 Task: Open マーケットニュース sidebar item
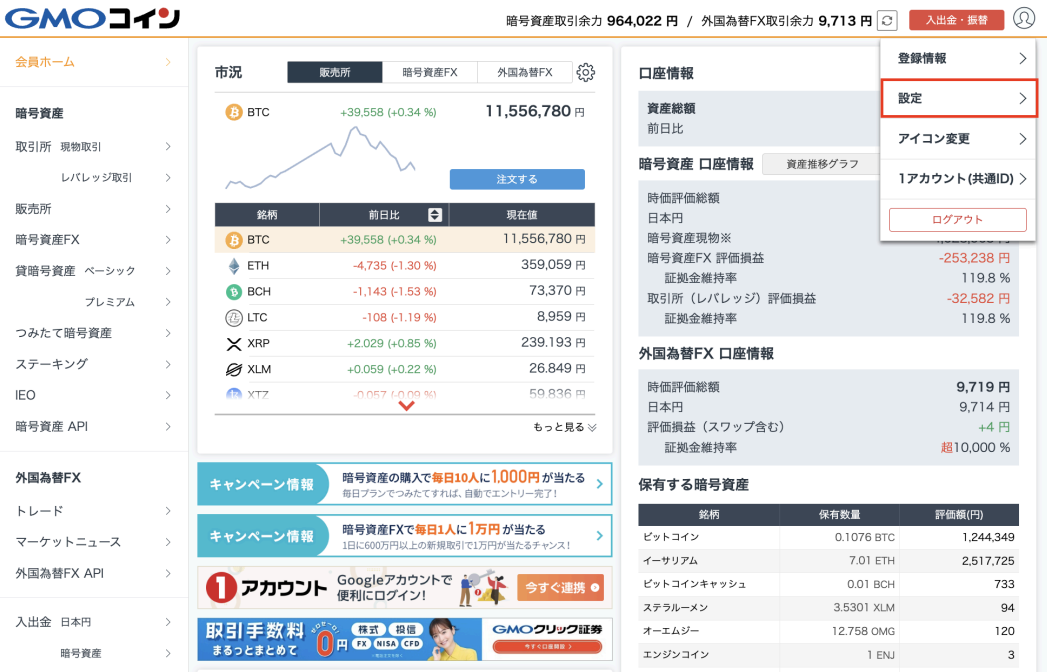coord(93,542)
